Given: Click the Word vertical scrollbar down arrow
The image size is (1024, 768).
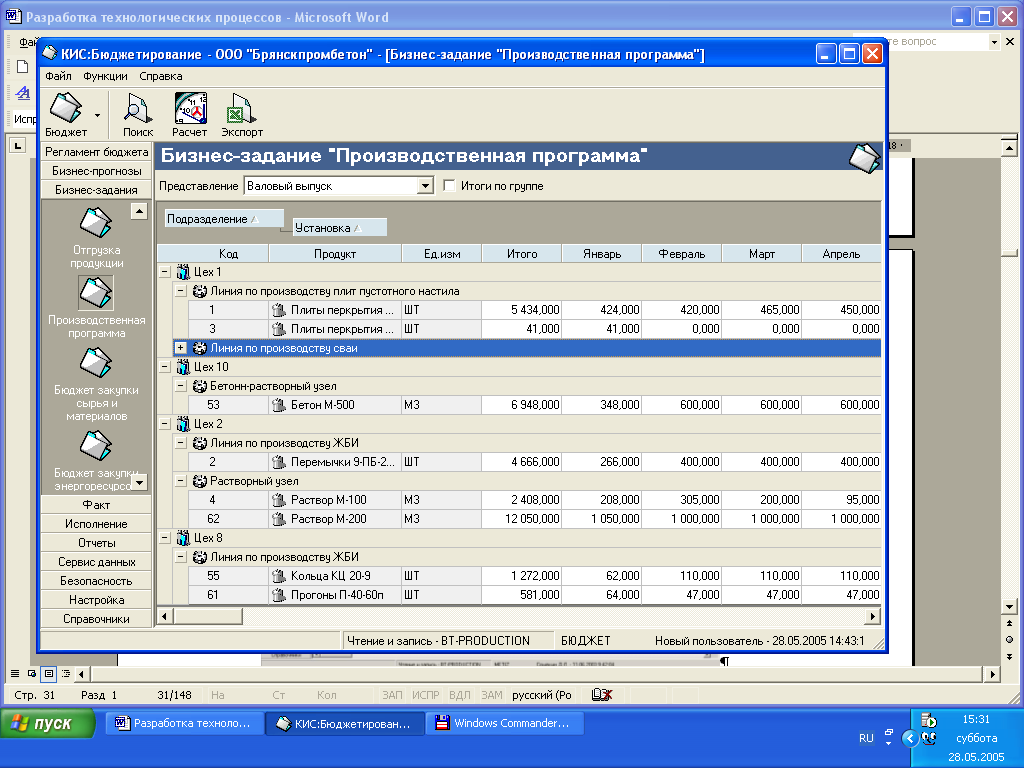Looking at the screenshot, I should pyautogui.click(x=1009, y=606).
